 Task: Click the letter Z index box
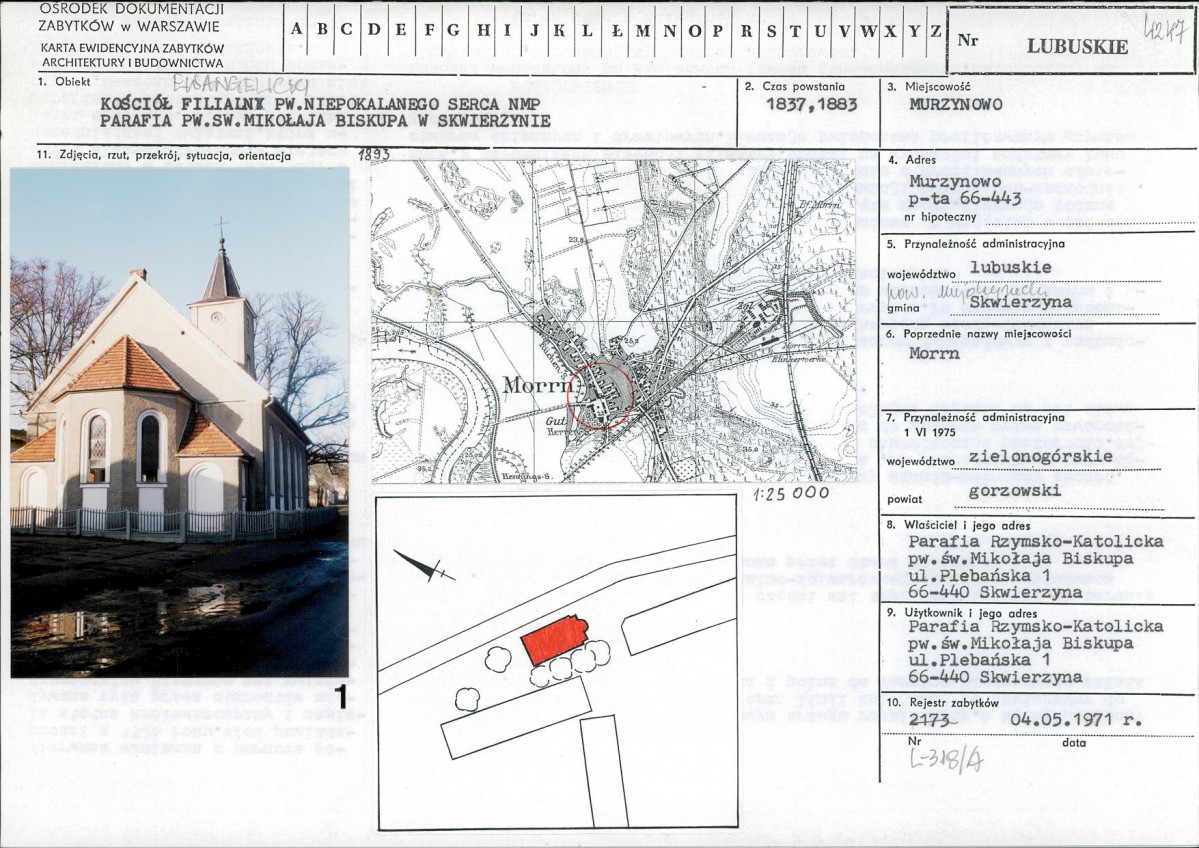pos(936,31)
